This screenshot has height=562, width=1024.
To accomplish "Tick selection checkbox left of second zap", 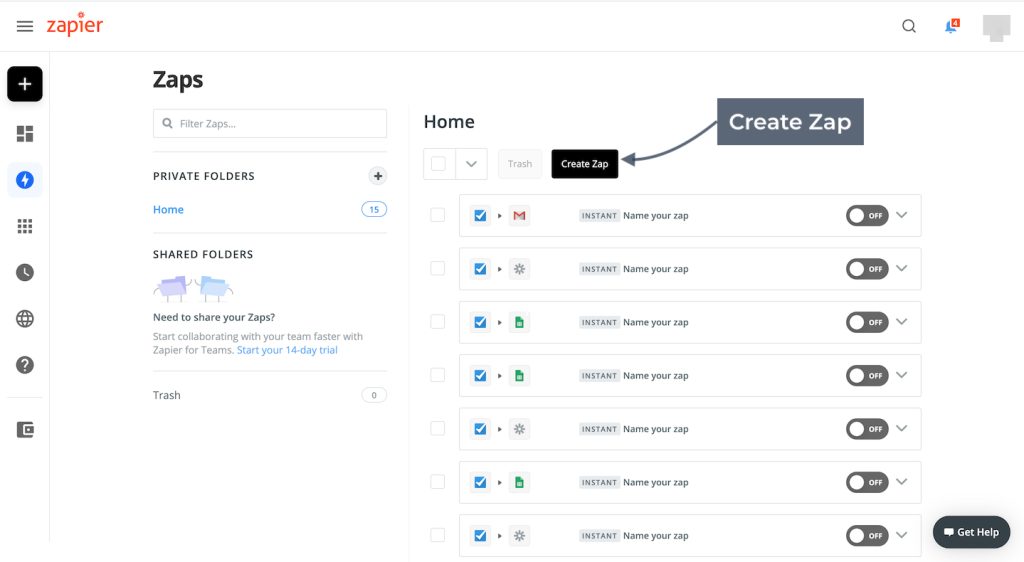I will click(438, 268).
